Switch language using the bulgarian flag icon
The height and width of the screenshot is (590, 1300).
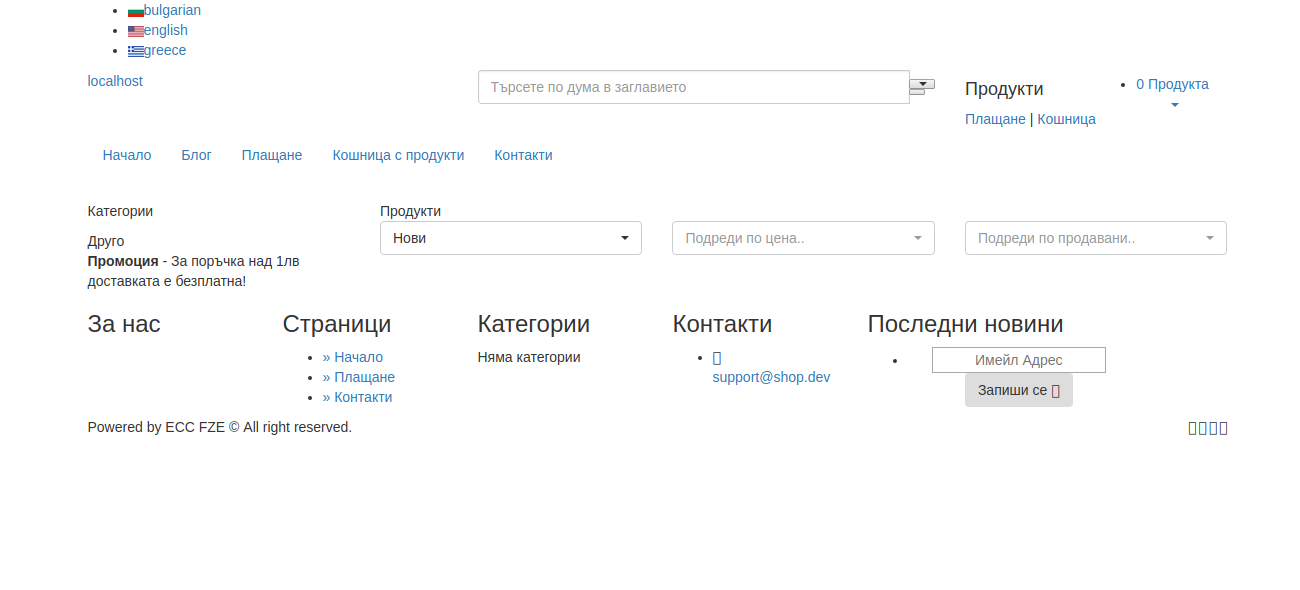(136, 10)
